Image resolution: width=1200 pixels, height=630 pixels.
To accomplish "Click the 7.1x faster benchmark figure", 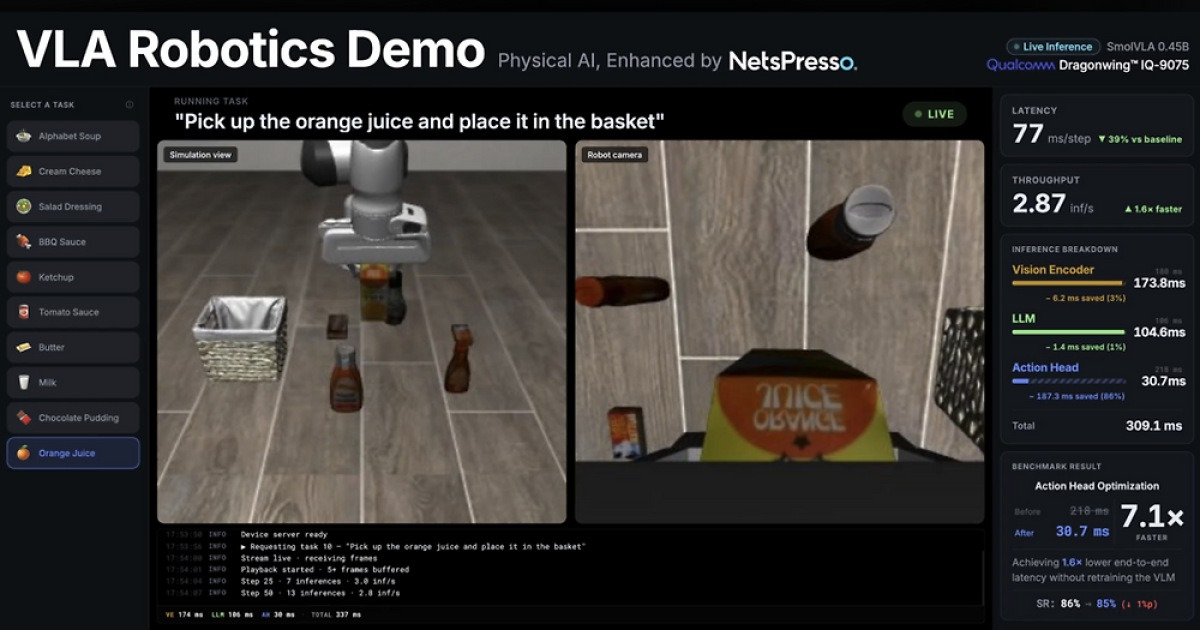I will [1151, 522].
